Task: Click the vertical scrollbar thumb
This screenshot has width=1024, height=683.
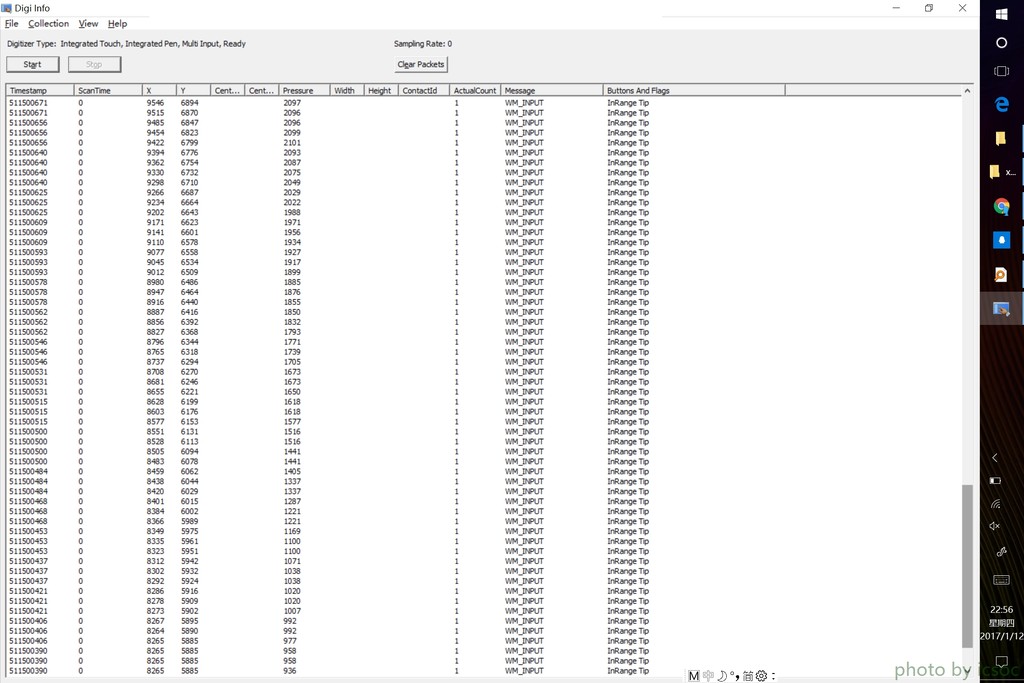Action: coord(967,565)
